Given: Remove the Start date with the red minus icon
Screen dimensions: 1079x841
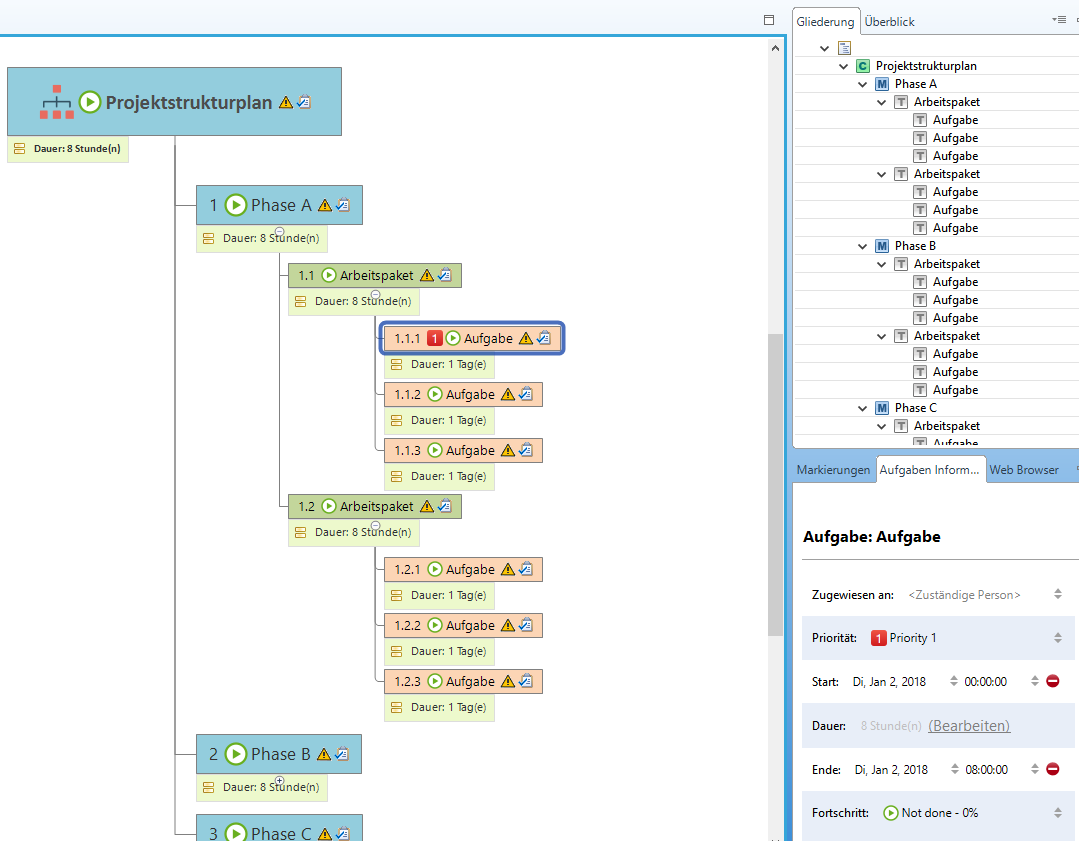Looking at the screenshot, I should 1053,681.
